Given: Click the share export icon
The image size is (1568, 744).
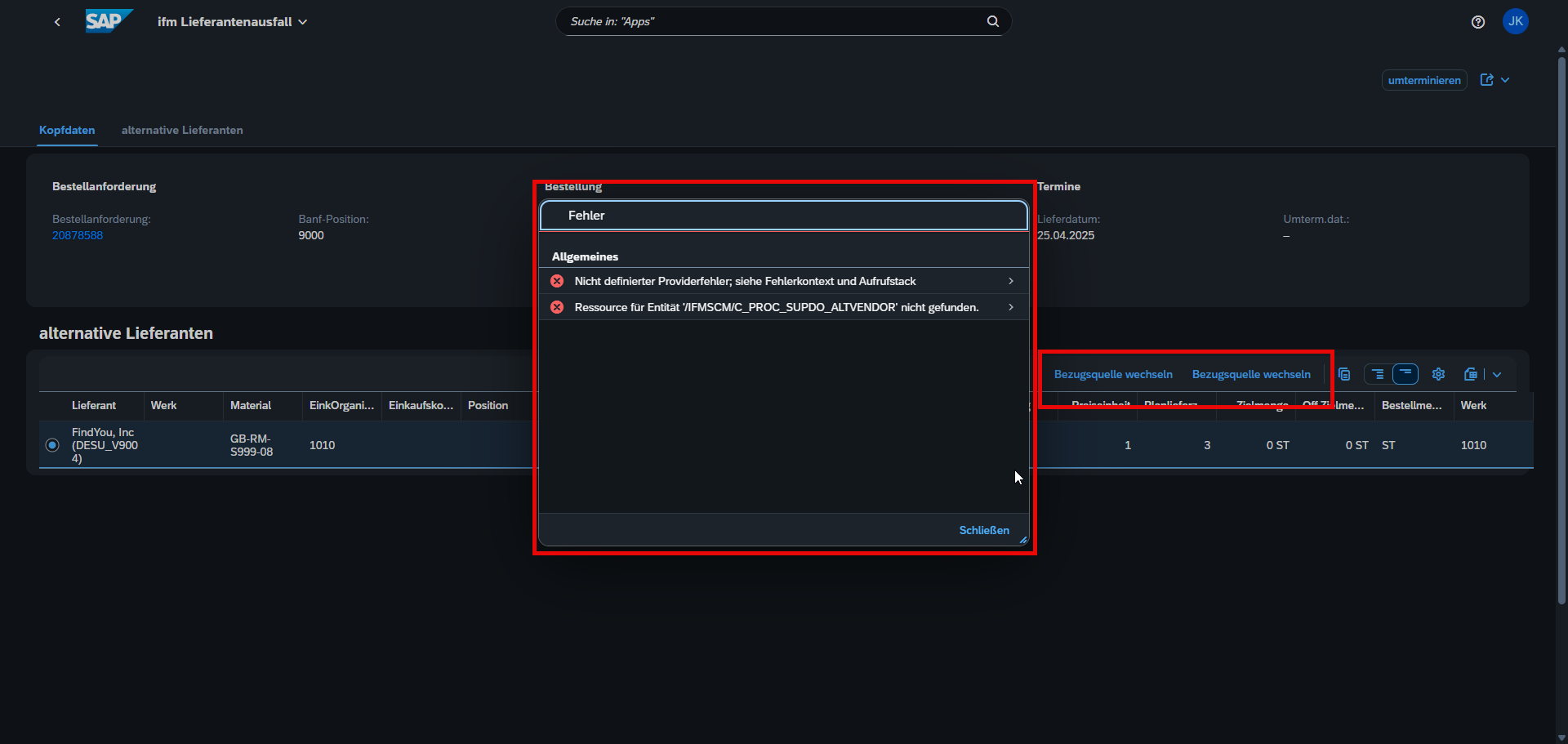Looking at the screenshot, I should [x=1486, y=80].
